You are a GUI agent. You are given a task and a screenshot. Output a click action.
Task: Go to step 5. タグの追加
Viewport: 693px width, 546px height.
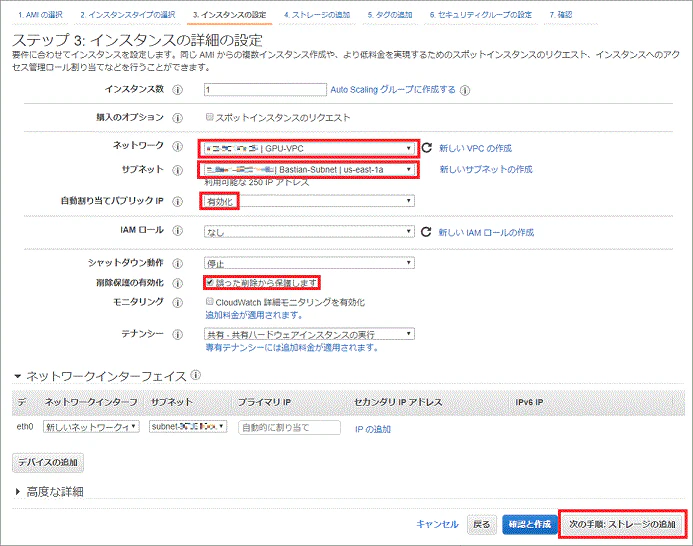tap(390, 15)
